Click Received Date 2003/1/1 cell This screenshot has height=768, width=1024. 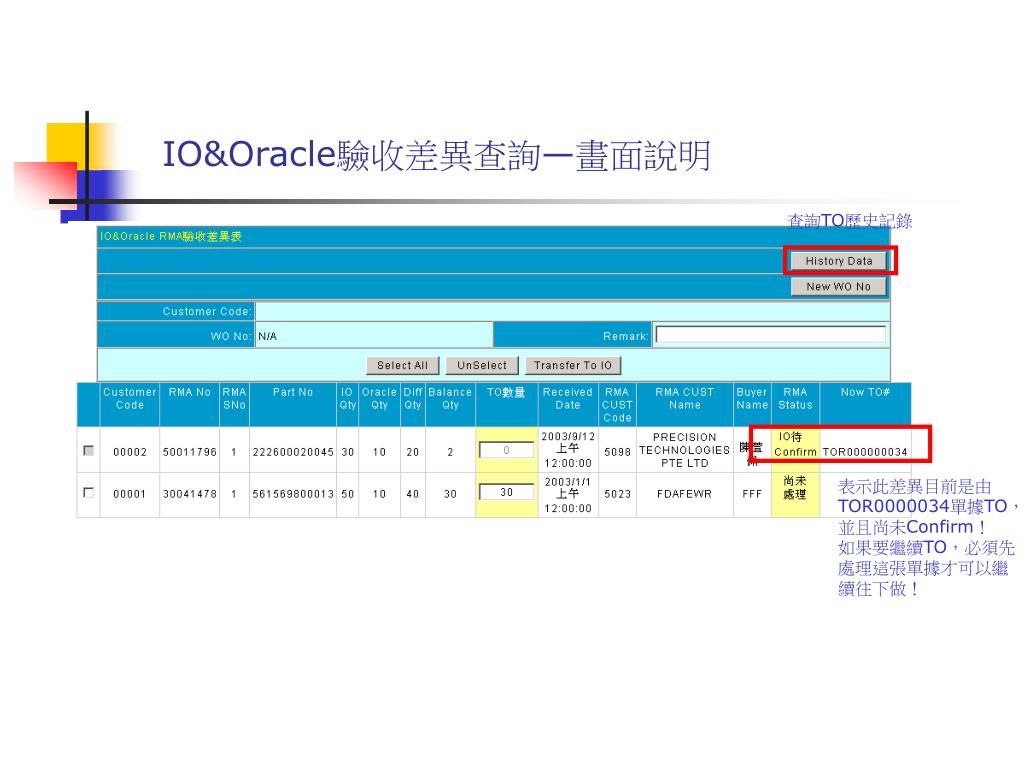point(568,495)
